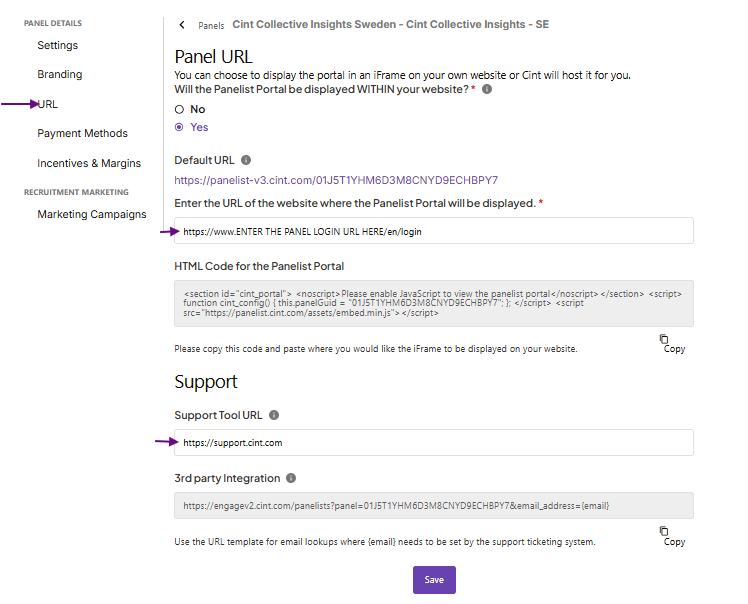Select the Cint Collective Insights Sweden panel title

click(x=391, y=24)
